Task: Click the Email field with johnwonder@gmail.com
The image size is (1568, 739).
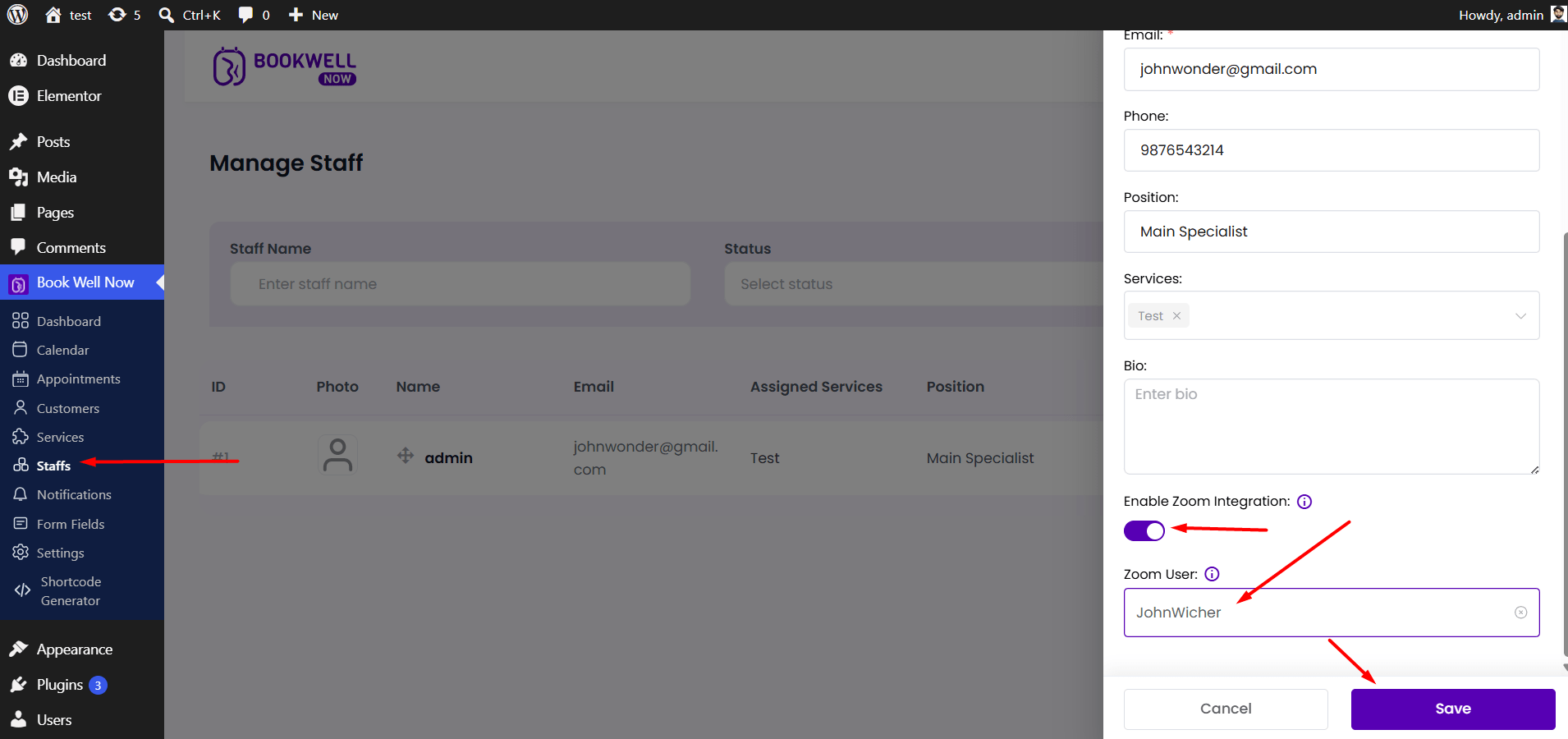Action: [x=1332, y=69]
